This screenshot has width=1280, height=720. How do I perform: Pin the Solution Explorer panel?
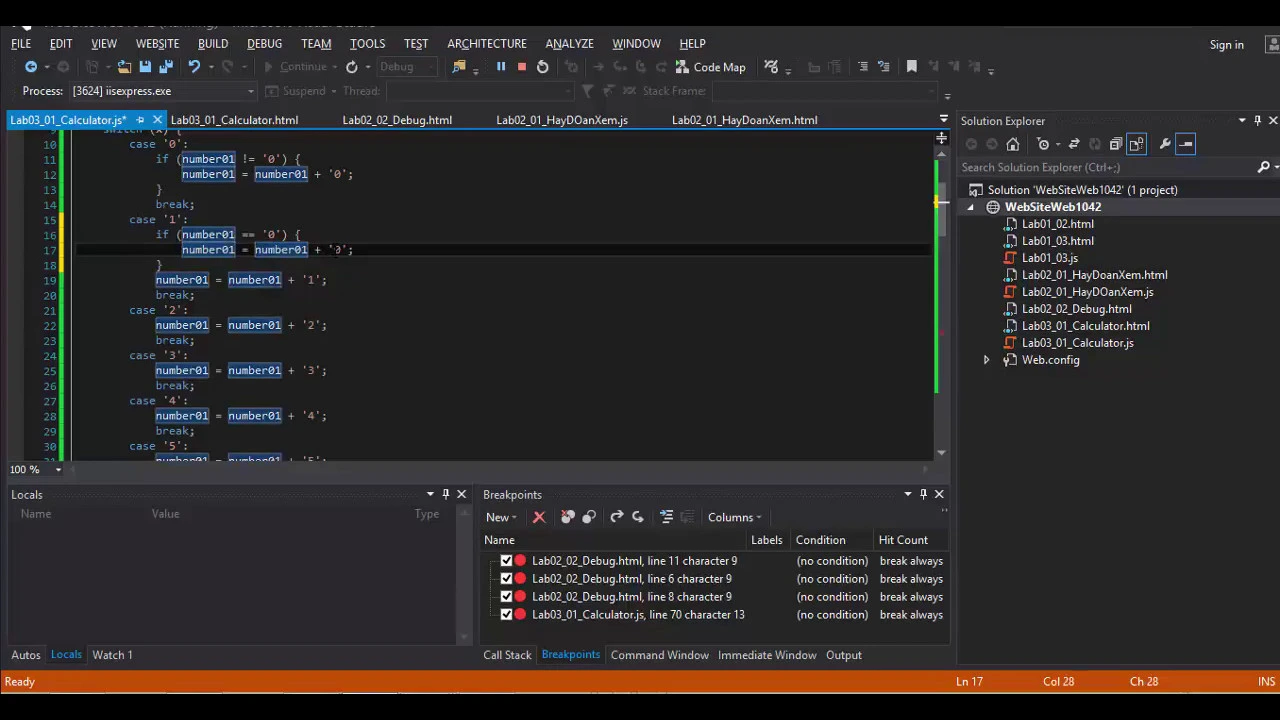pyautogui.click(x=1257, y=121)
